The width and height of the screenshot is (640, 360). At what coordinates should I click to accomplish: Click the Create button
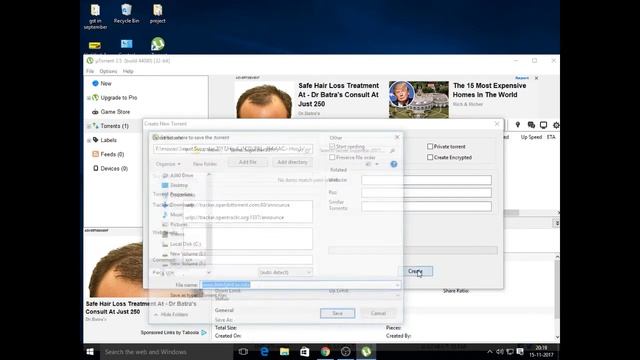pos(416,271)
